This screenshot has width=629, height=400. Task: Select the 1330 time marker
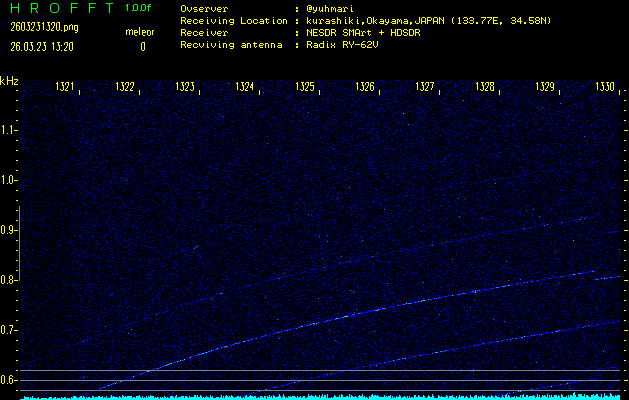[604, 87]
